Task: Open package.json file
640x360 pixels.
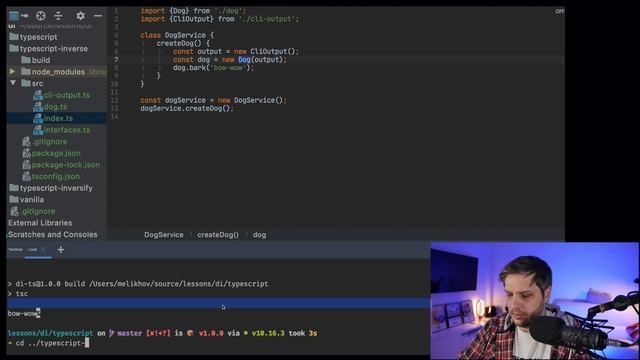Action: [56, 153]
